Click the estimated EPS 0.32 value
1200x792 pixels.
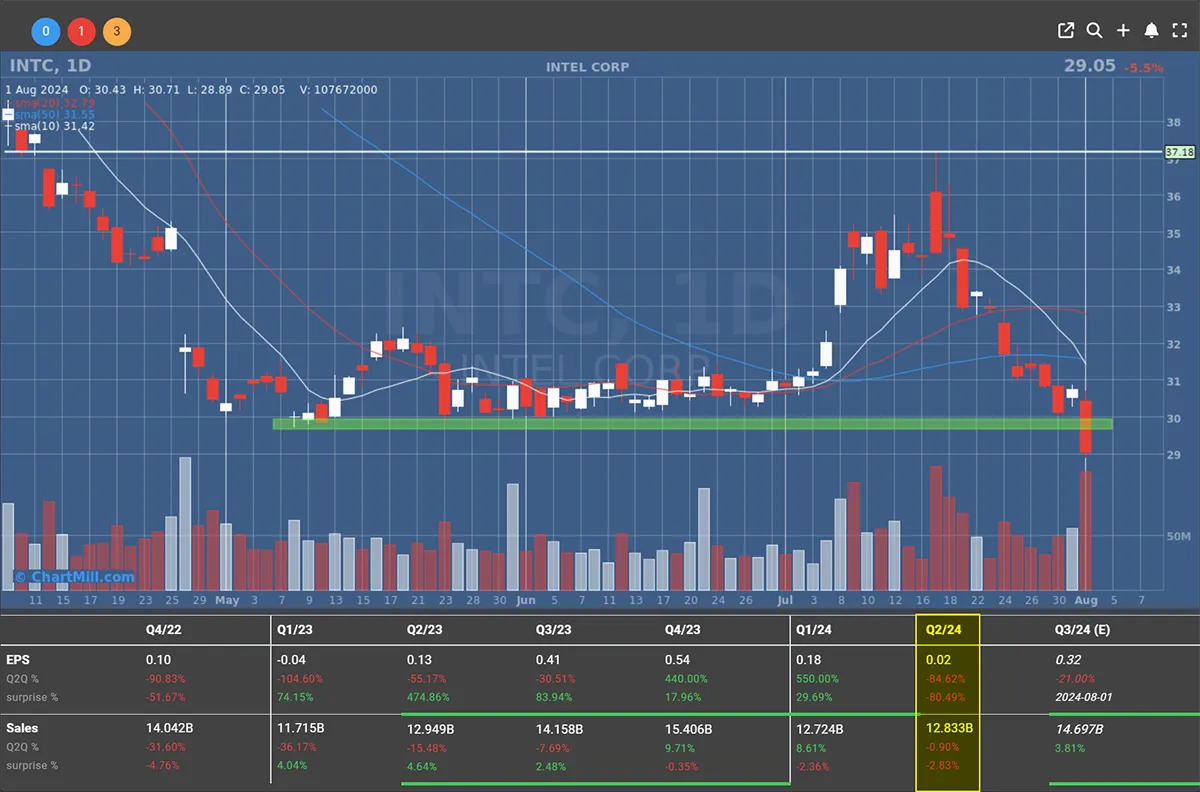tap(1068, 661)
